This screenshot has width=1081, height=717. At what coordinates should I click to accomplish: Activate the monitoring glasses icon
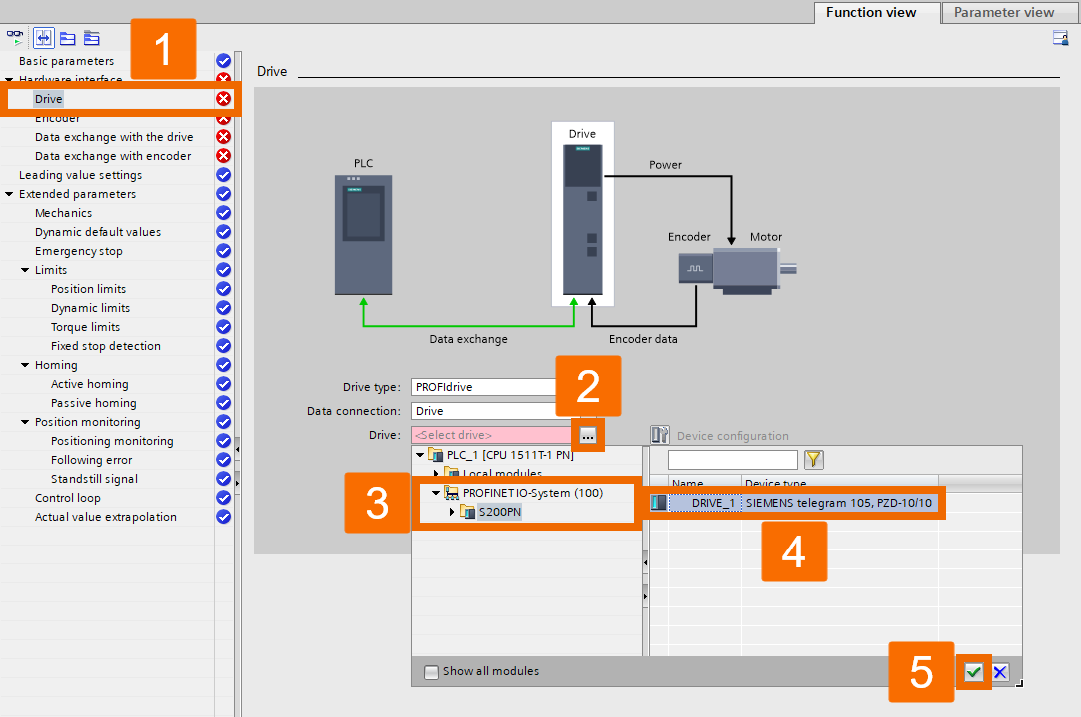[14, 37]
